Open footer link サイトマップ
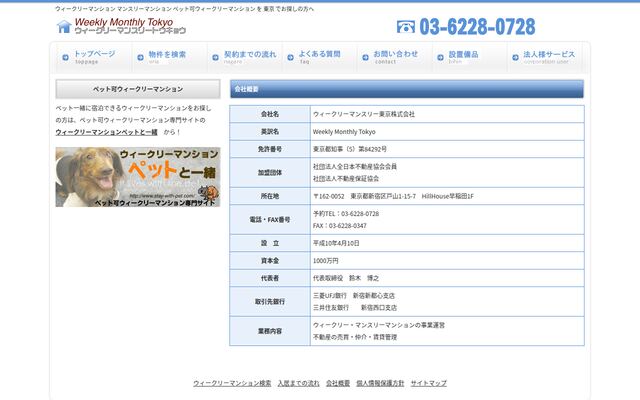640x400 pixels. coord(429,383)
